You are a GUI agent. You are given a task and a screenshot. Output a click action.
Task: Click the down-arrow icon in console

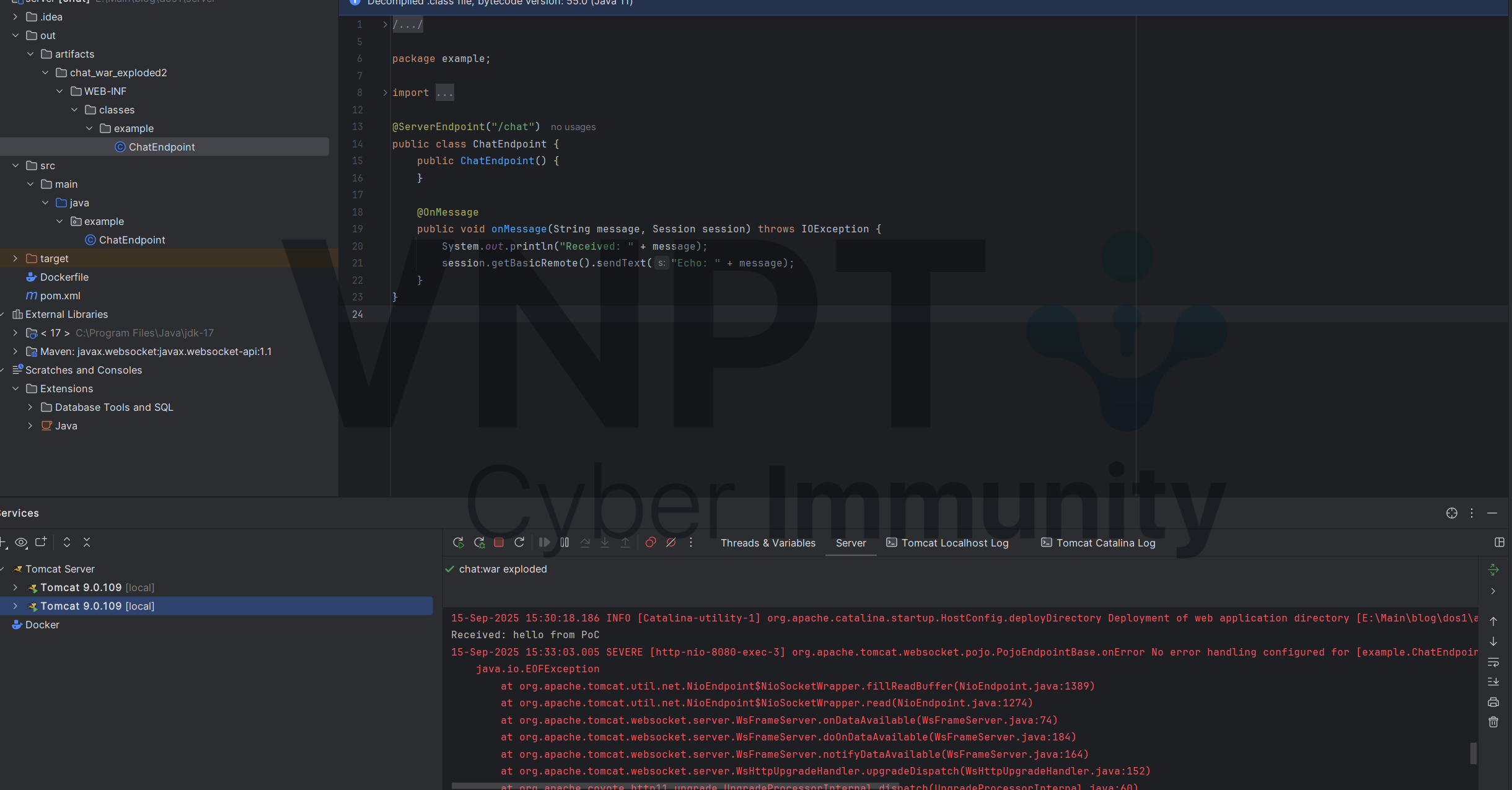point(1493,641)
